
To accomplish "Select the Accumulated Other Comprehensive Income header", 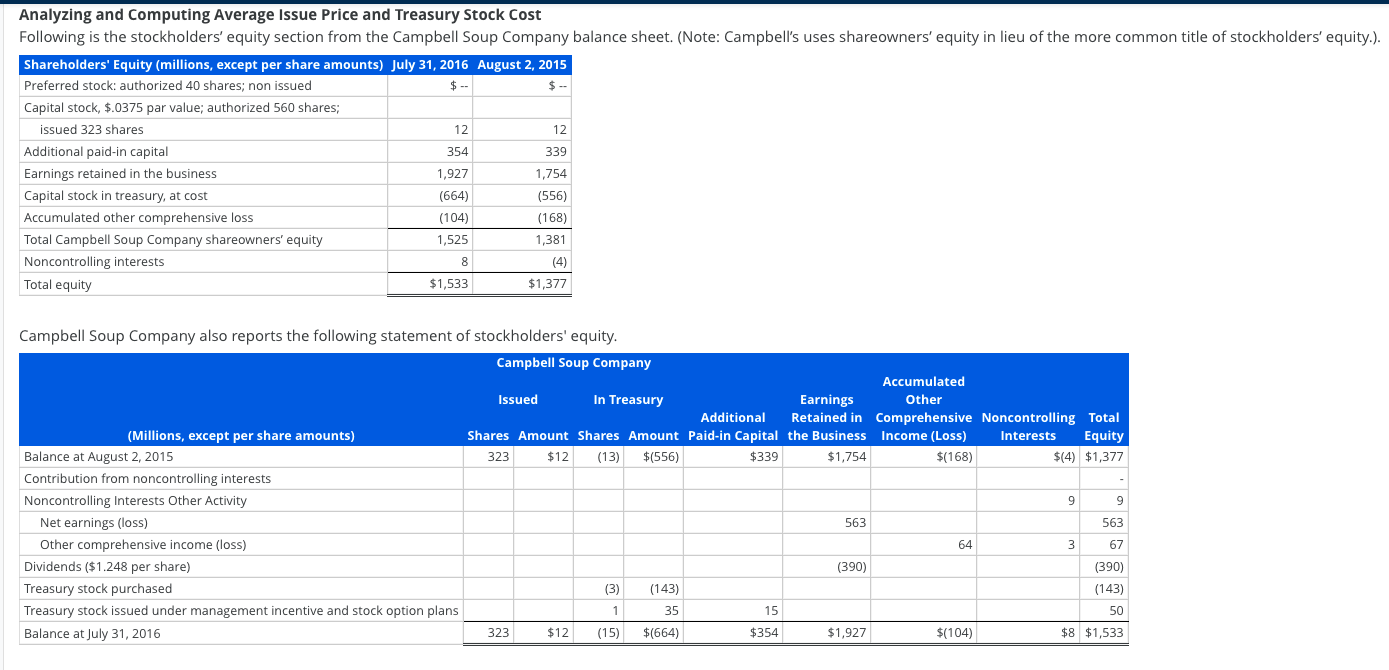I will [922, 399].
